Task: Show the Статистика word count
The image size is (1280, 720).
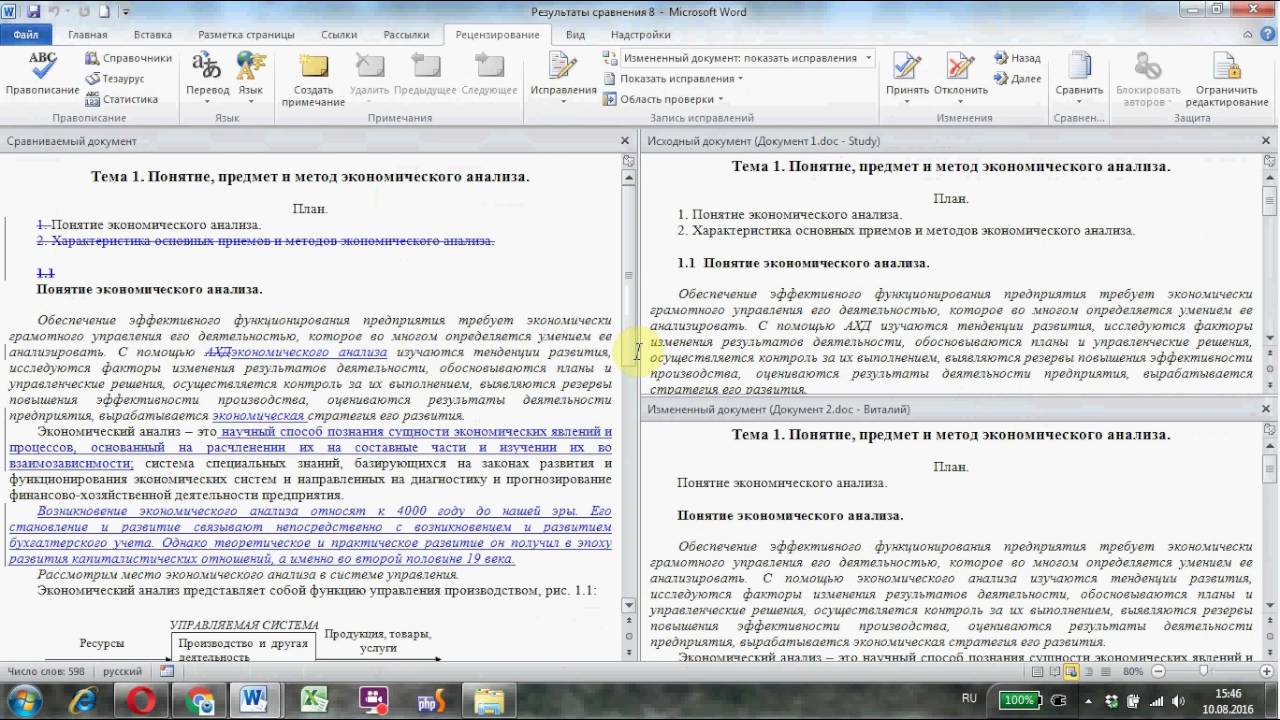Action: click(121, 99)
